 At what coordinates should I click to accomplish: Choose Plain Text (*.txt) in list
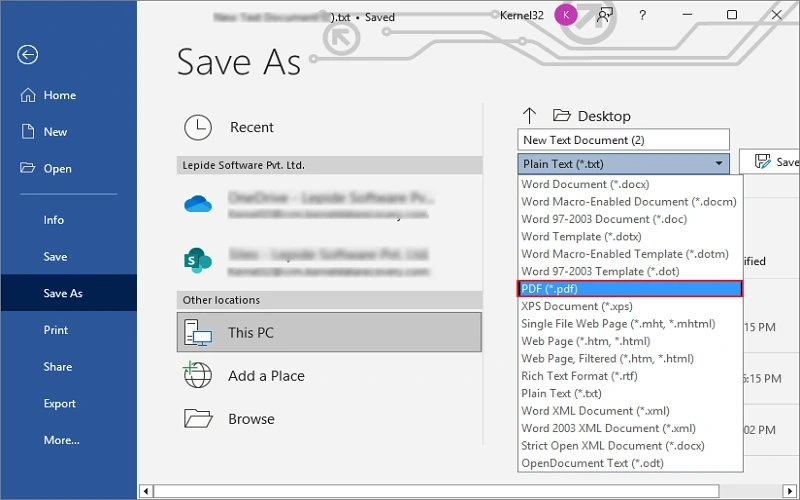click(630, 393)
